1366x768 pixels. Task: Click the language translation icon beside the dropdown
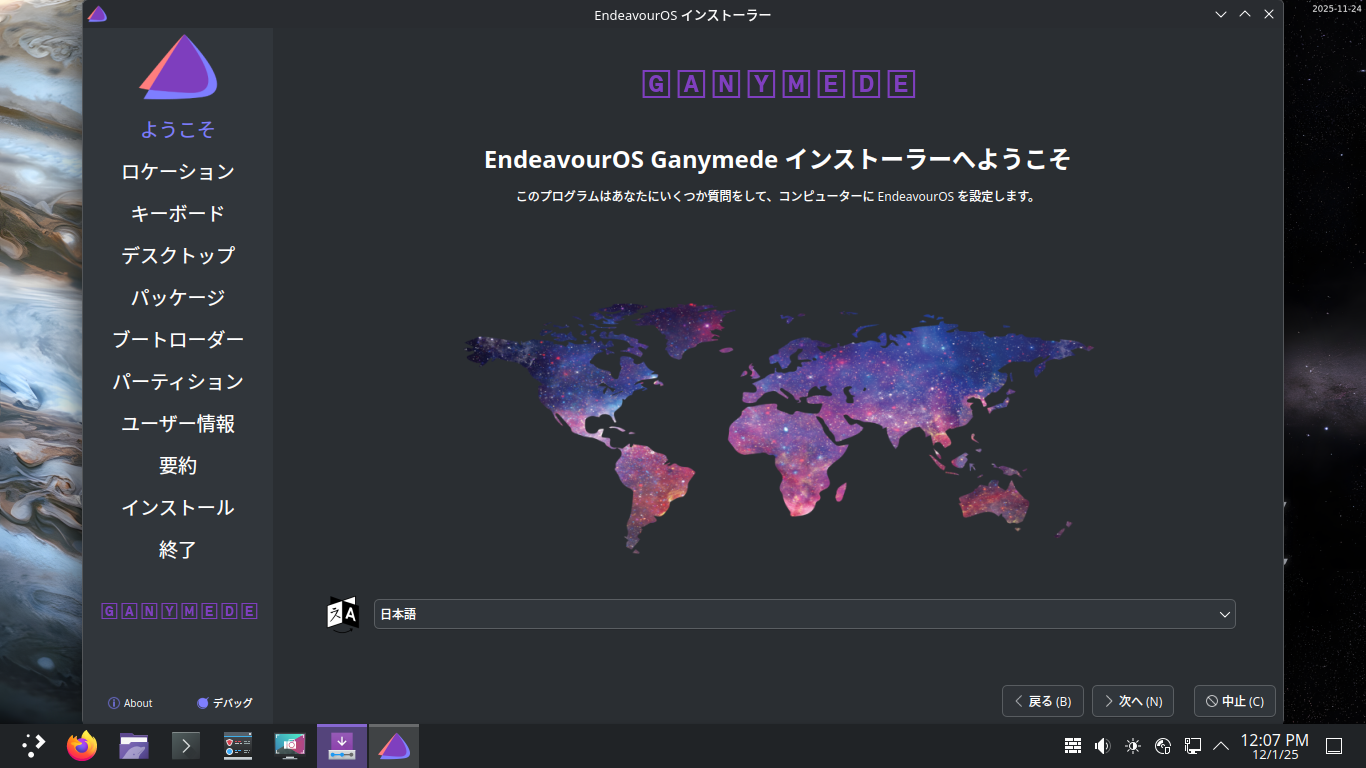click(343, 613)
